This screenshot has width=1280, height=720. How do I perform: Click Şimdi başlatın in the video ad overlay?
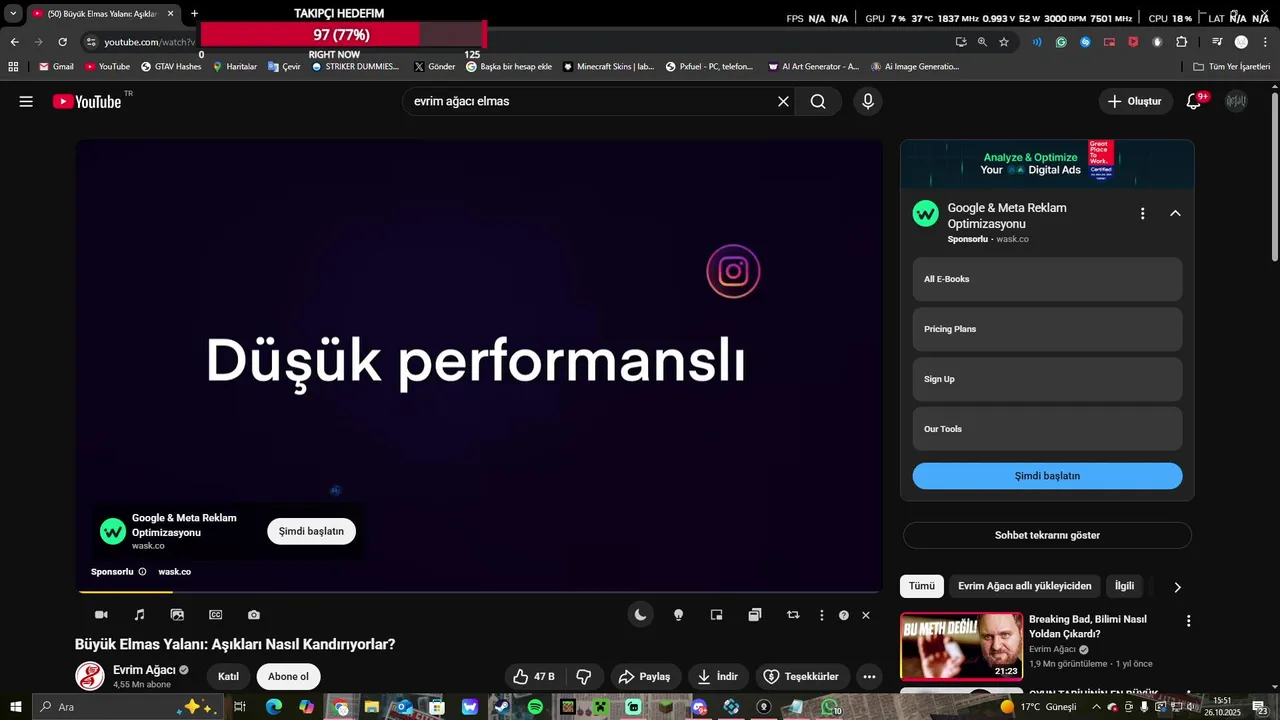pyautogui.click(x=311, y=531)
